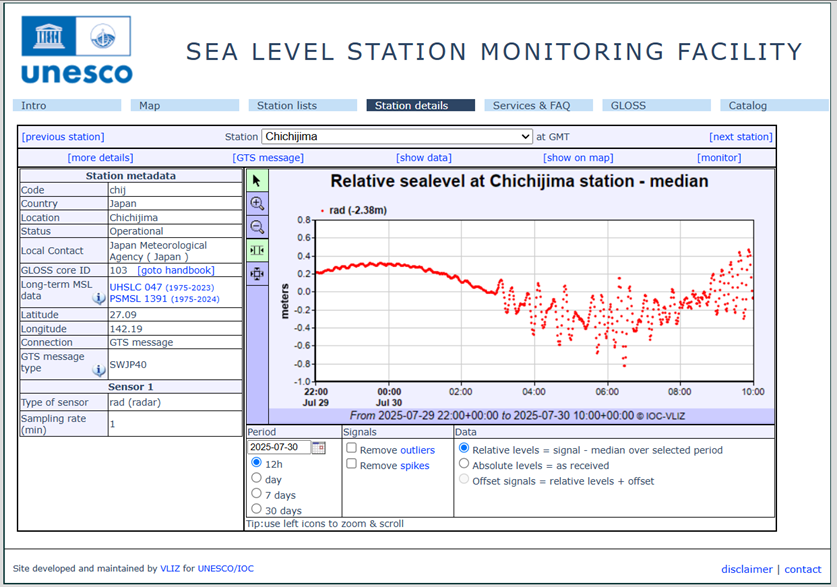
Task: Click the info icon beside Long-term MSL data
Action: point(97,296)
